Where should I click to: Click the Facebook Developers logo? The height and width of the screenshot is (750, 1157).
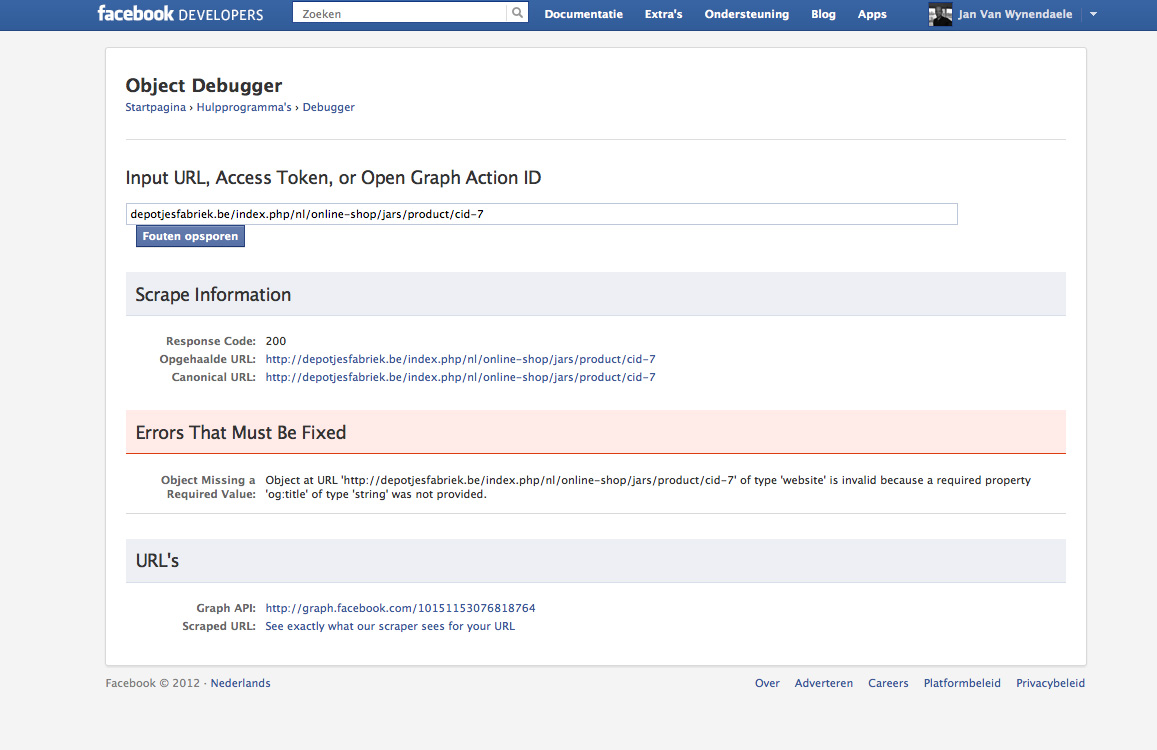(180, 14)
